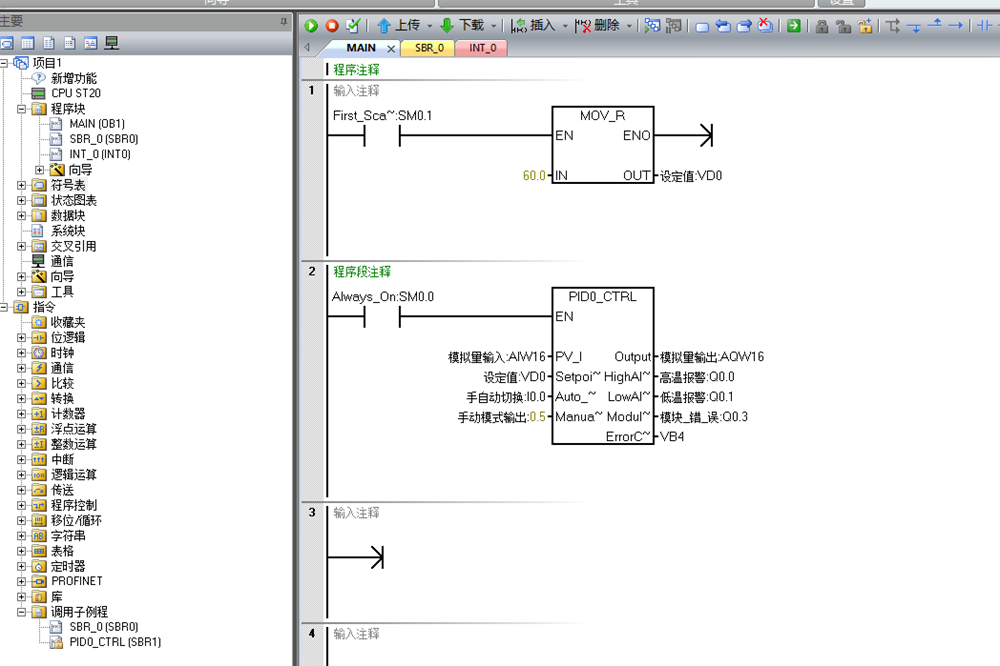
Task: Toggle the 主要 panel auto-hide pin
Action: 284,21
